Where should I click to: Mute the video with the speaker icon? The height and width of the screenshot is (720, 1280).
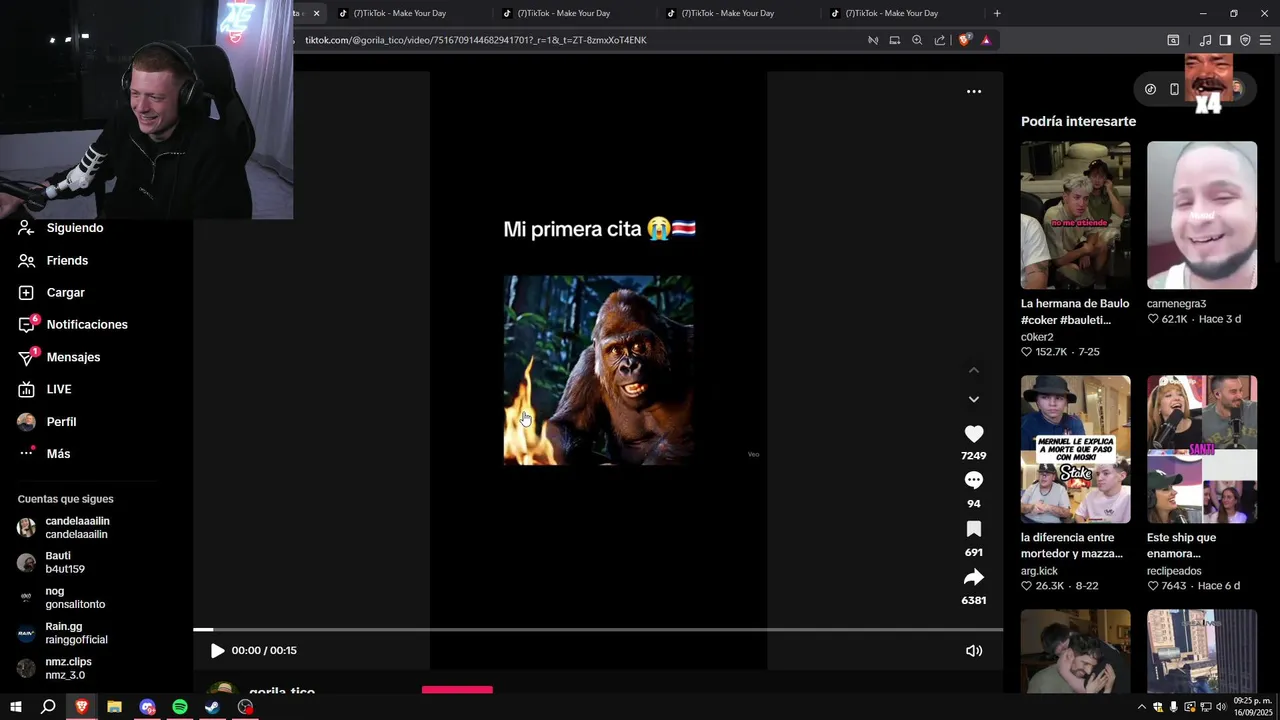[x=974, y=650]
